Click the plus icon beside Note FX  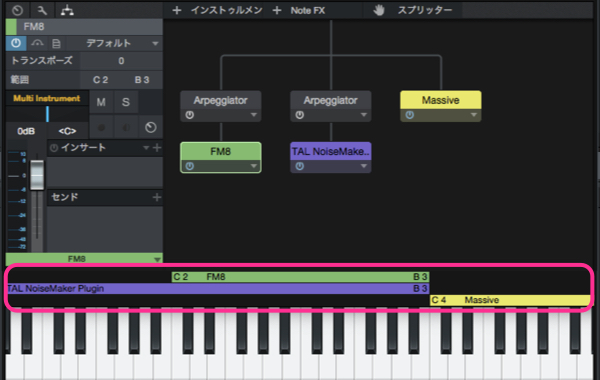[x=277, y=10]
